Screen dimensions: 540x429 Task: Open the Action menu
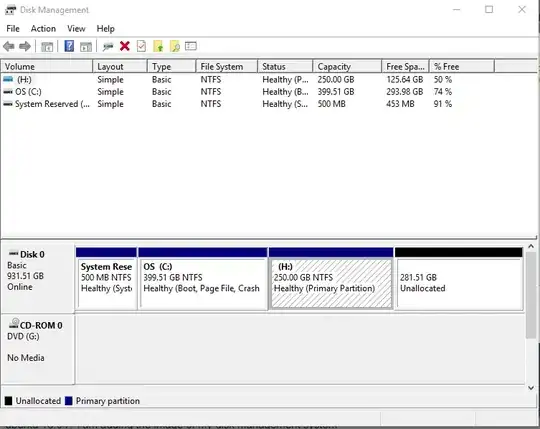click(x=43, y=29)
